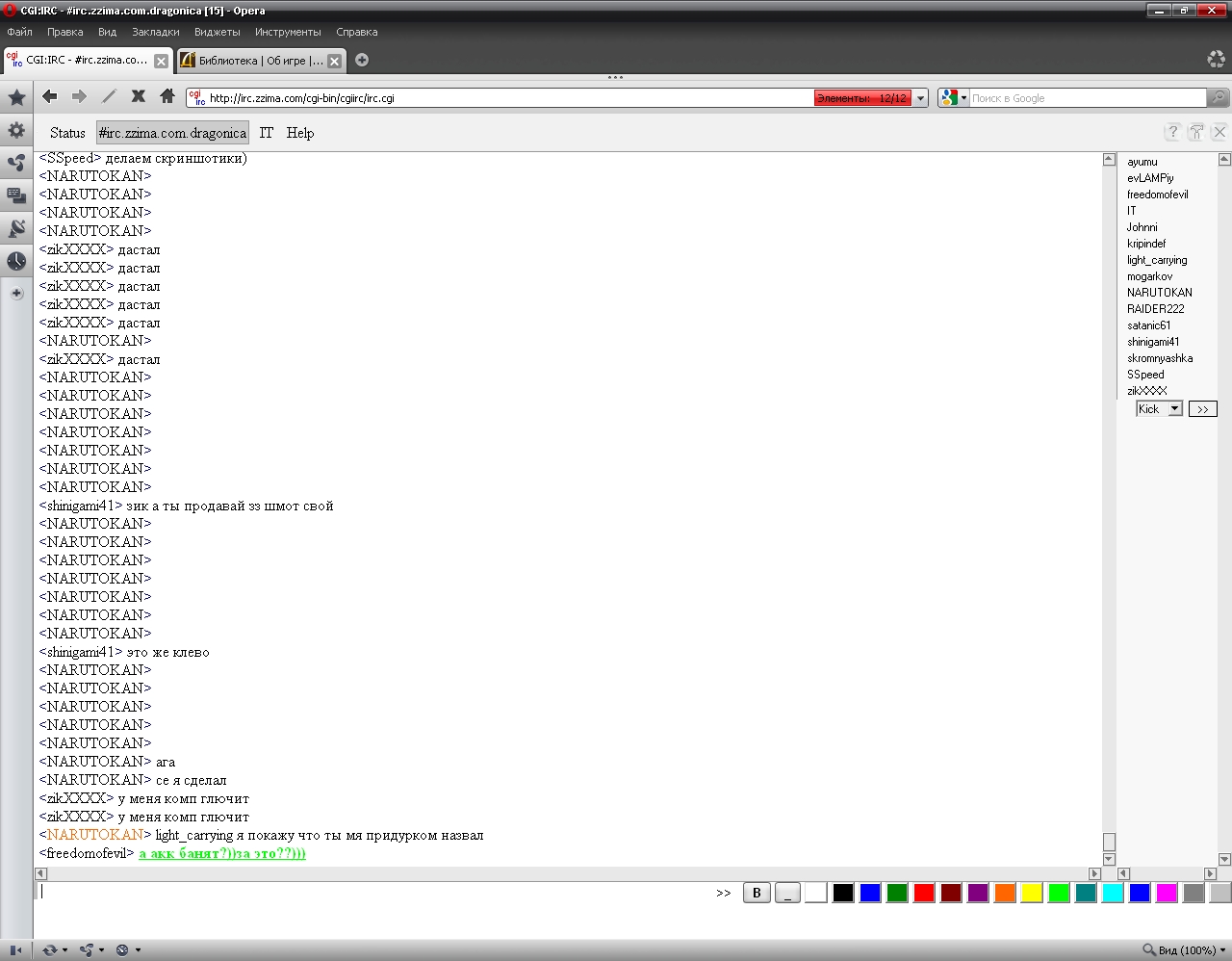Click the CGI:IRC help question mark icon
This screenshot has height=961, width=1232.
coord(1172,132)
